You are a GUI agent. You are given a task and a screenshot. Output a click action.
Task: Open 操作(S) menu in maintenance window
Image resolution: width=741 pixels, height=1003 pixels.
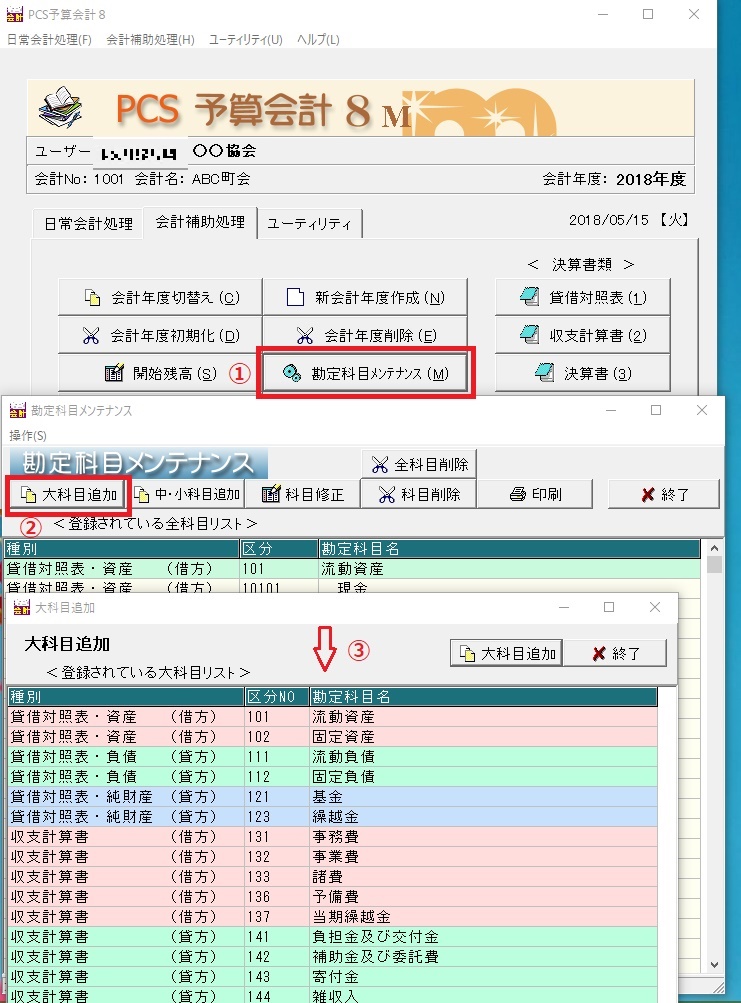point(28,436)
